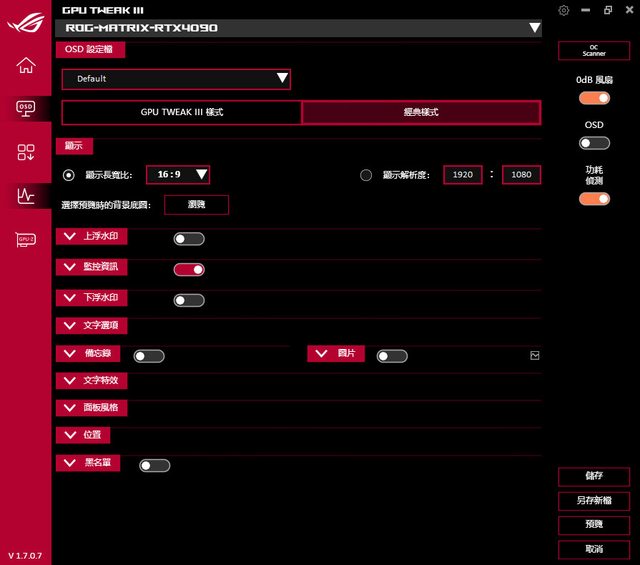Click the ROG logo icon

(25, 18)
